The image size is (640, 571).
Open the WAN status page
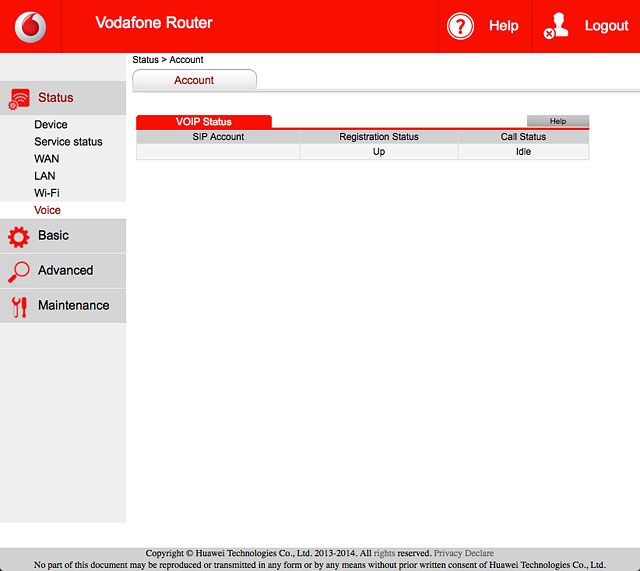click(47, 159)
